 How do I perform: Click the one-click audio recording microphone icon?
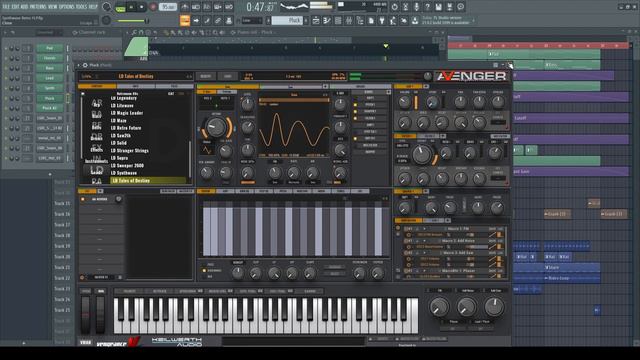416,7
